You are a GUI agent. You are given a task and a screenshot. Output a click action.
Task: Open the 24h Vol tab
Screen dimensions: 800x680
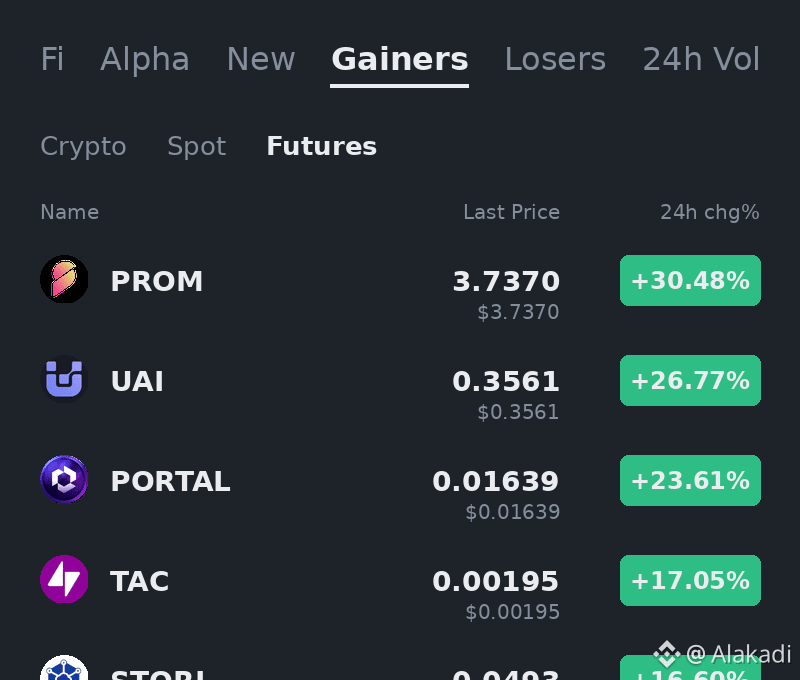point(701,59)
